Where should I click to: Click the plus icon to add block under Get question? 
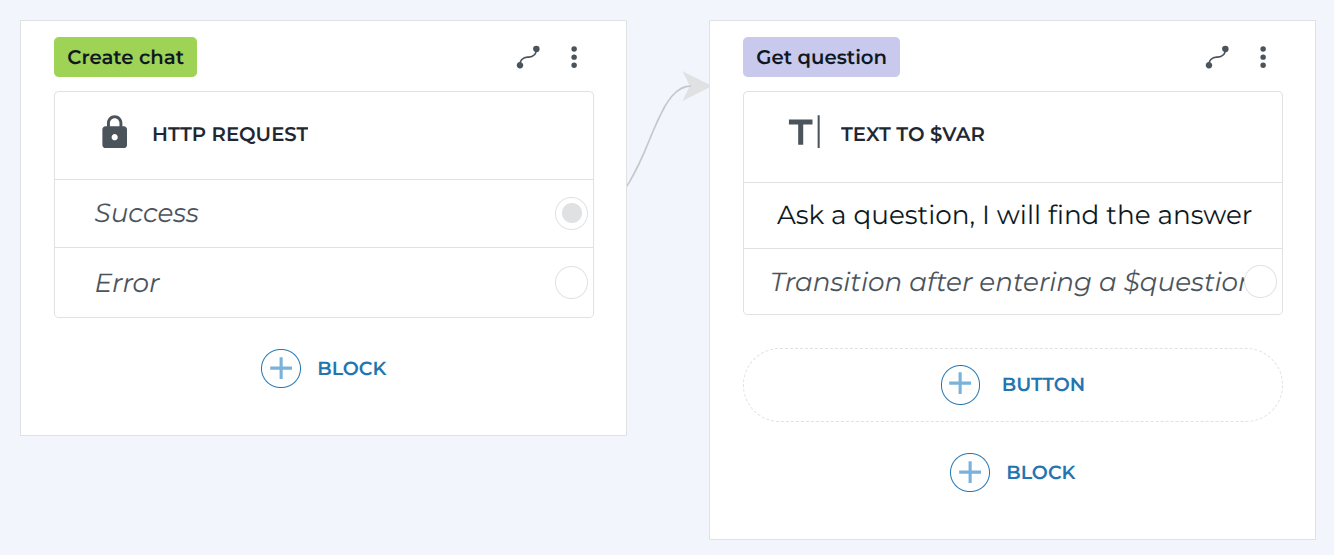point(969,472)
